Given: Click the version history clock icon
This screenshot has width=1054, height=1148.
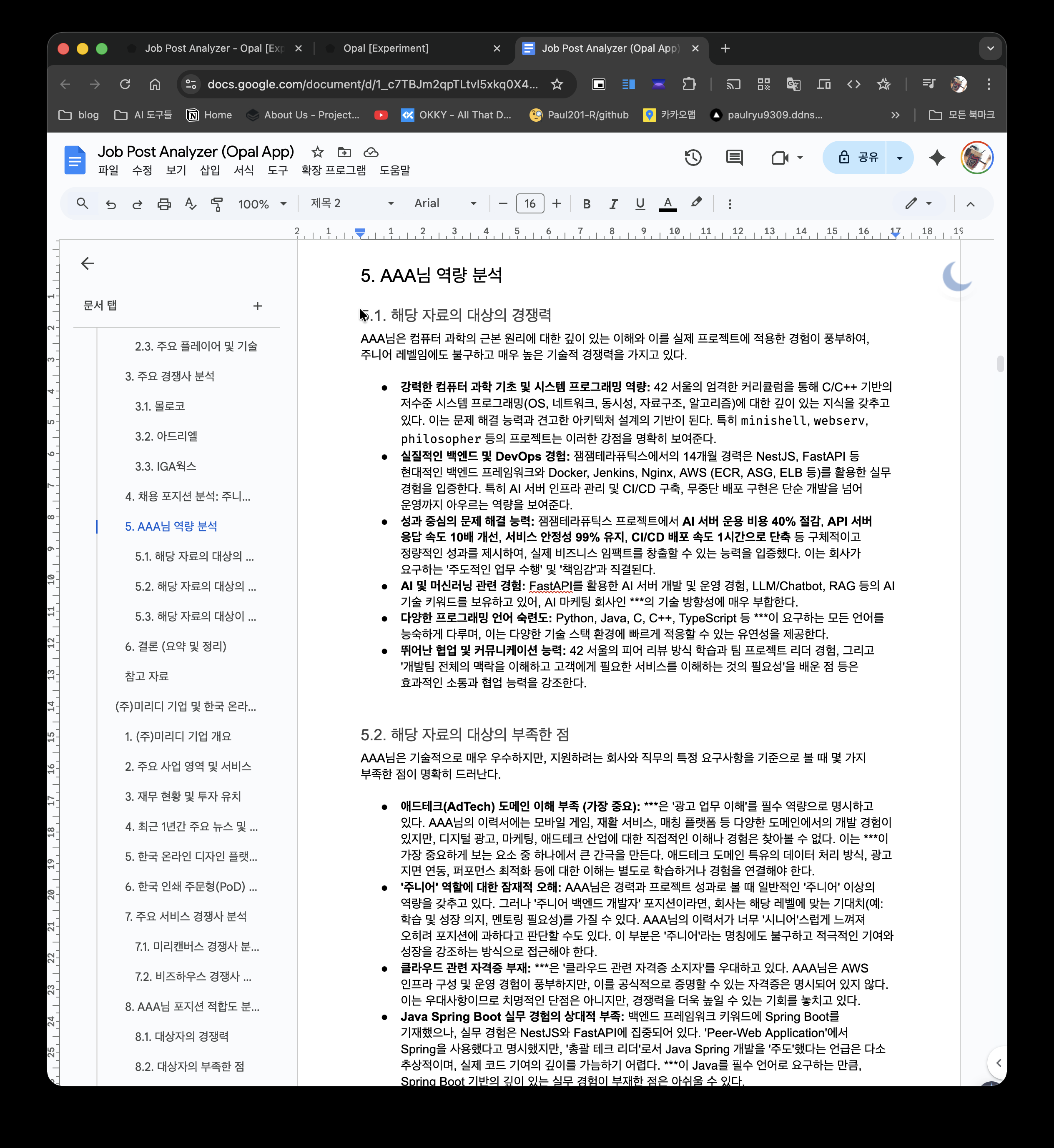Looking at the screenshot, I should pos(693,158).
